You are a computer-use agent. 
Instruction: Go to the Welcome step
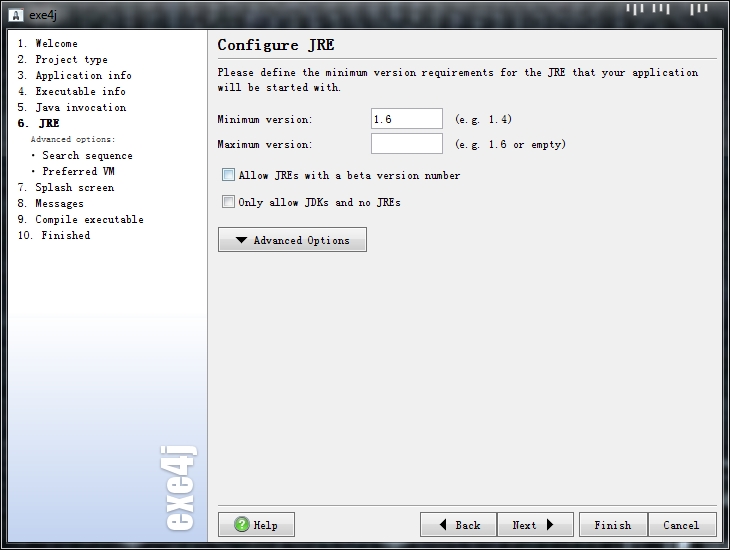(x=47, y=43)
